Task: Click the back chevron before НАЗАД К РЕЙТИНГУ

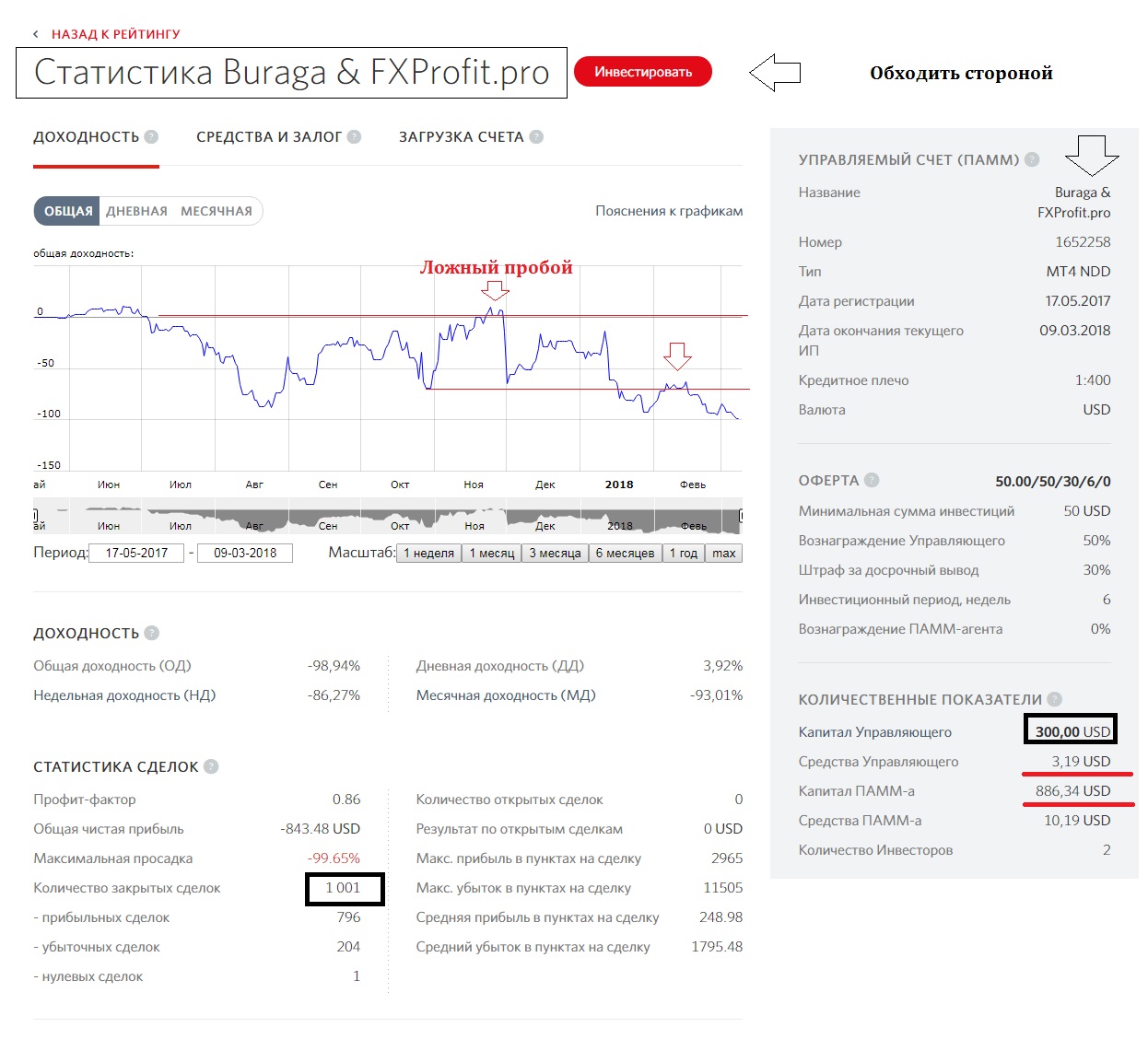Action: (36, 34)
